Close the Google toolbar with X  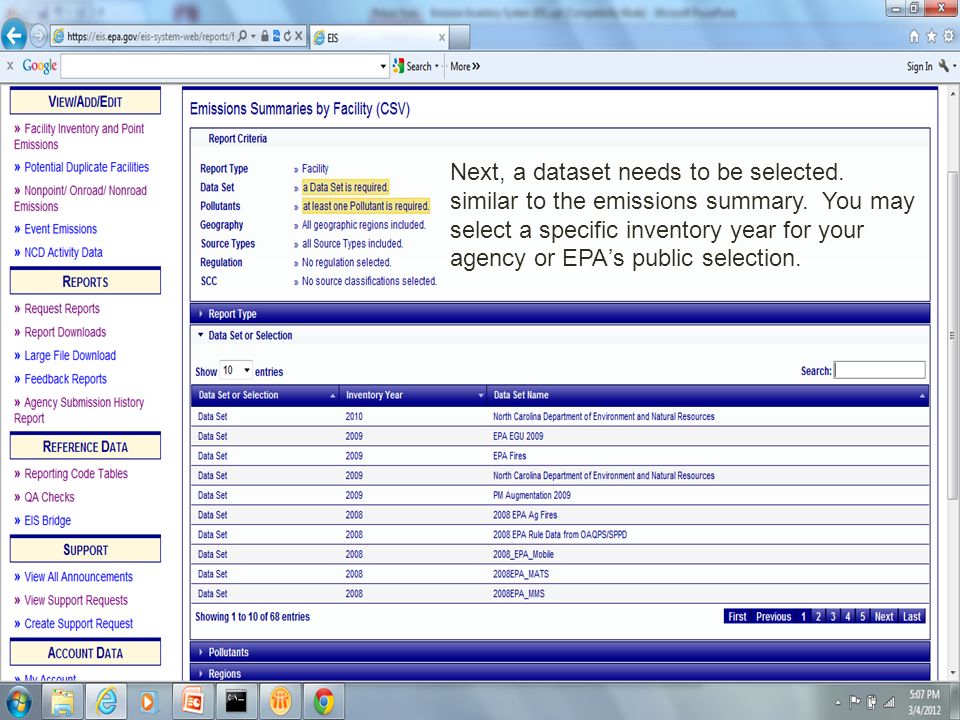tap(10, 66)
